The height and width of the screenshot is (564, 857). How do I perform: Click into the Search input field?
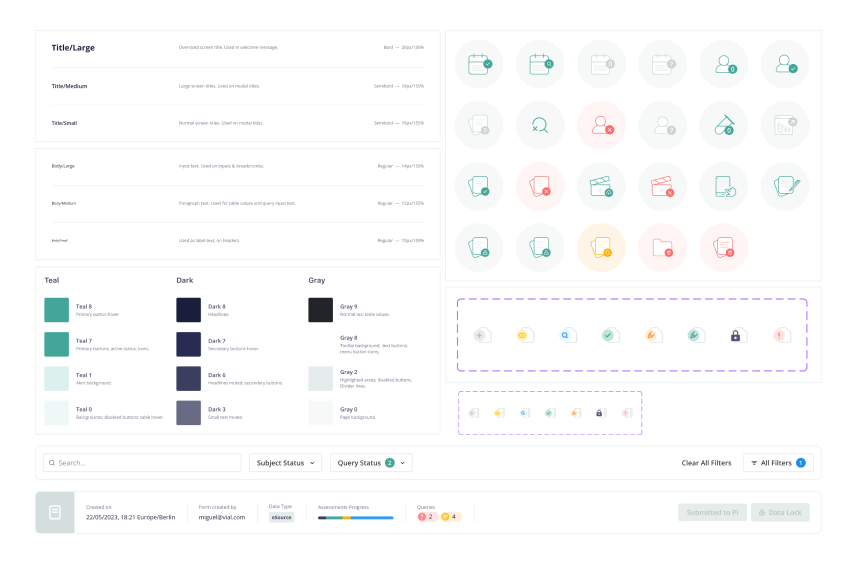point(143,463)
